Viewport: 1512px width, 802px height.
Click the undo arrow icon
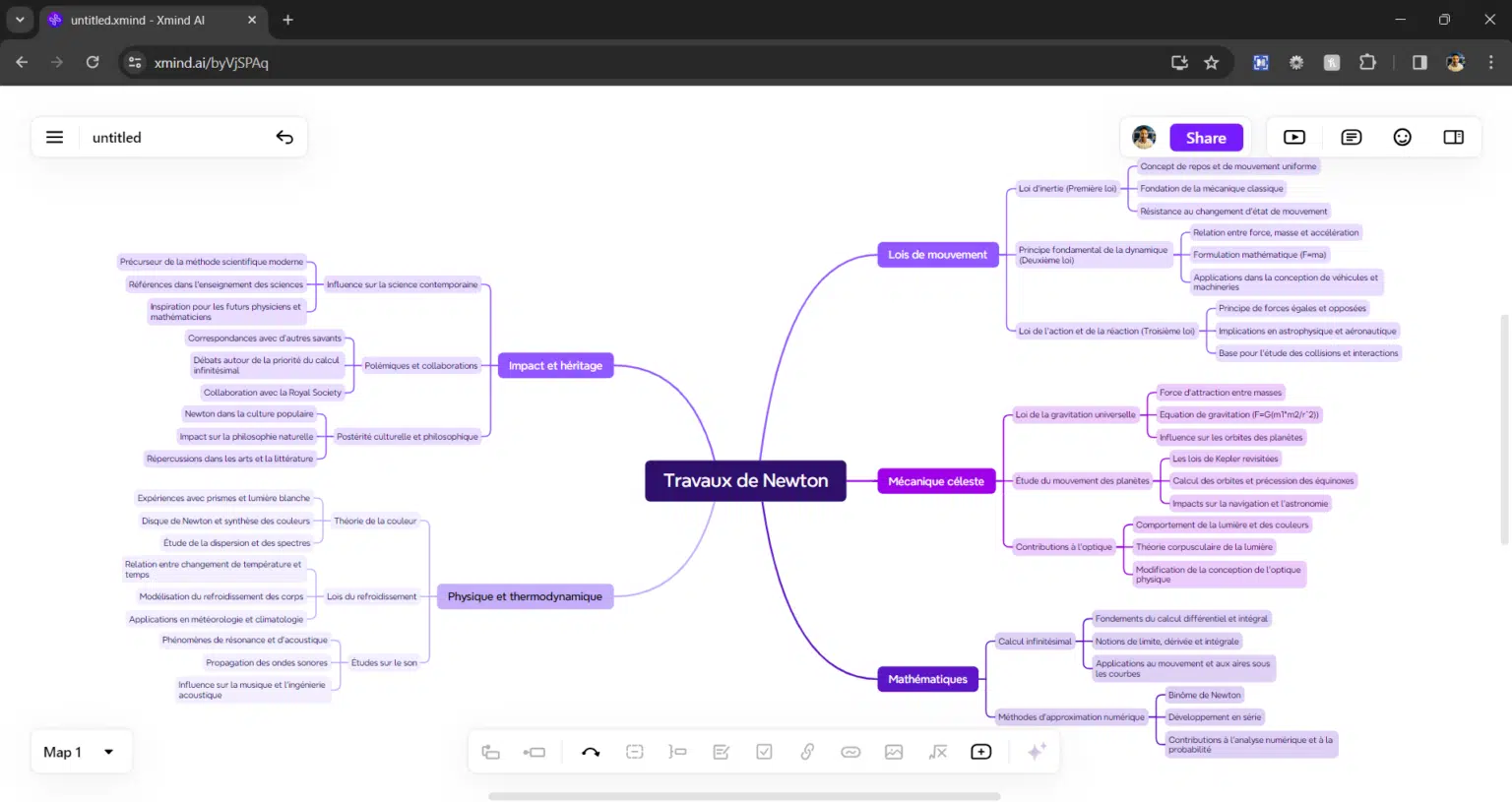tap(284, 138)
